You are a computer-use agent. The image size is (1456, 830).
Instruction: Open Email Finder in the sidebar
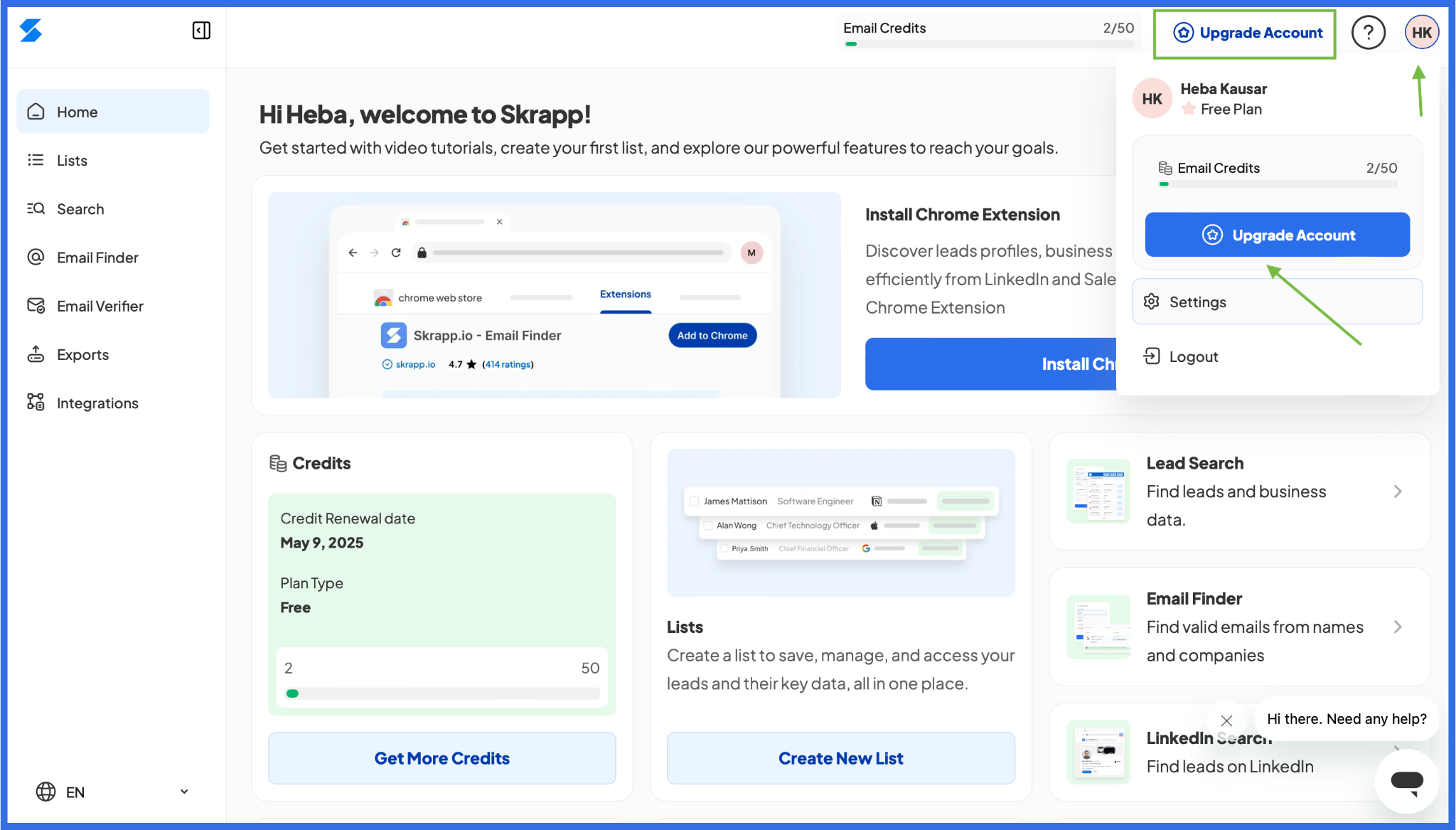coord(113,257)
